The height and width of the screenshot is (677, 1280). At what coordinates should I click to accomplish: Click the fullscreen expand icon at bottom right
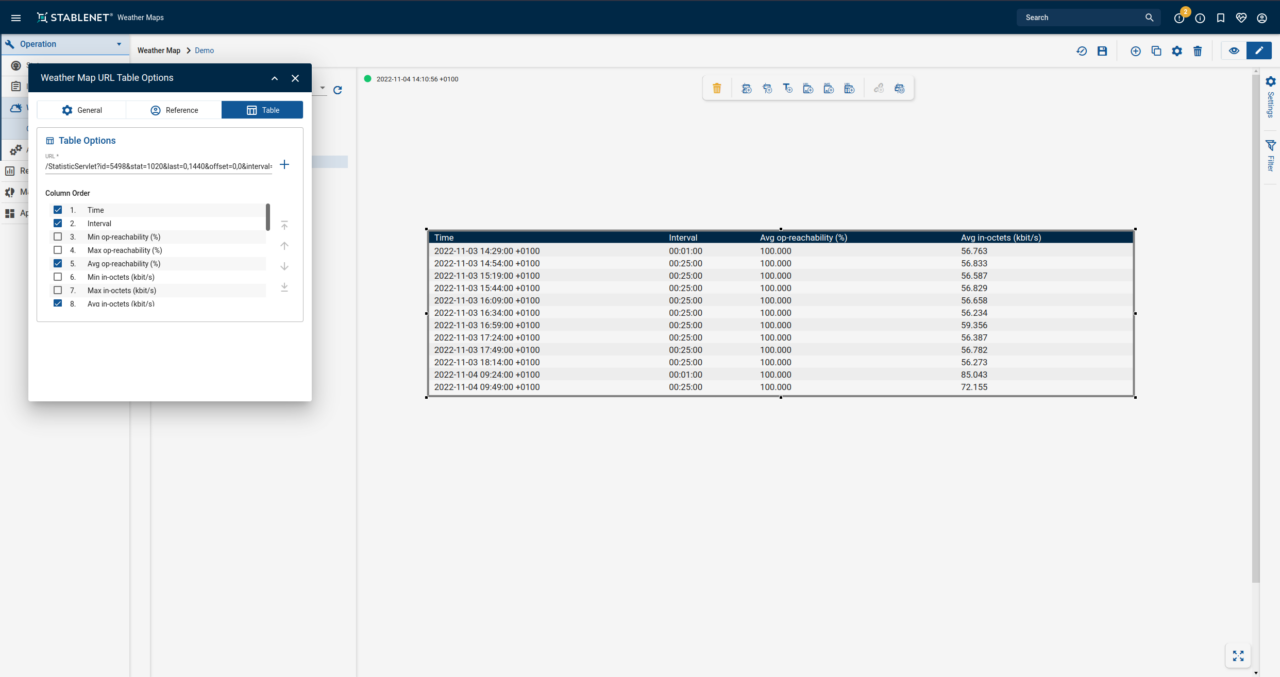click(1238, 656)
